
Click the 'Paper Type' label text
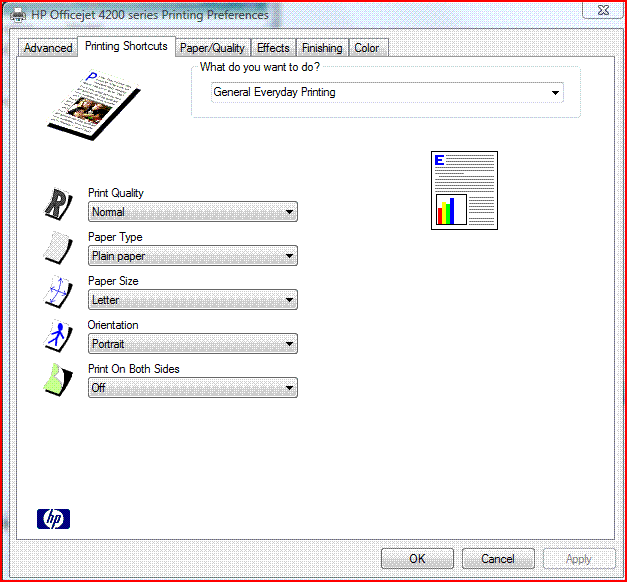click(115, 237)
